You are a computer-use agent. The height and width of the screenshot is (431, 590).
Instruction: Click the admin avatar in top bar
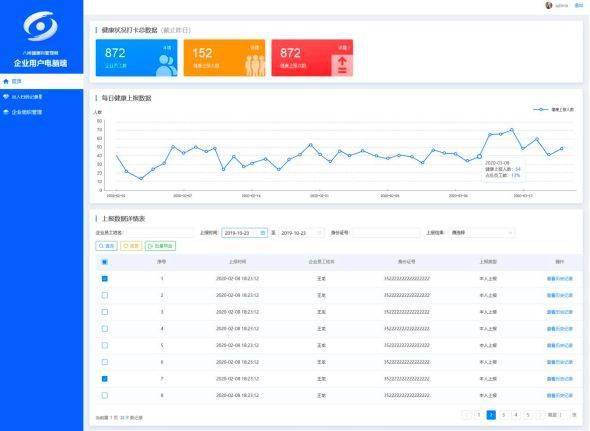pos(549,5)
